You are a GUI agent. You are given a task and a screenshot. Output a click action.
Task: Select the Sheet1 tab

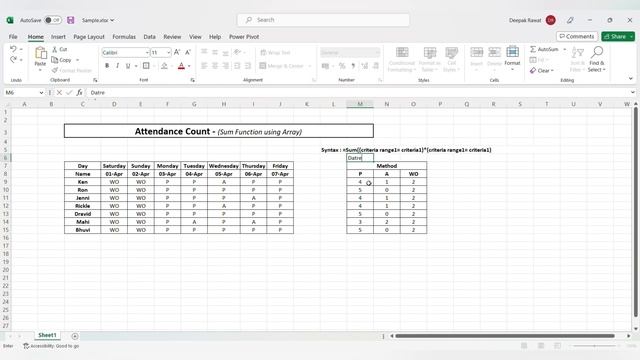tap(47, 335)
